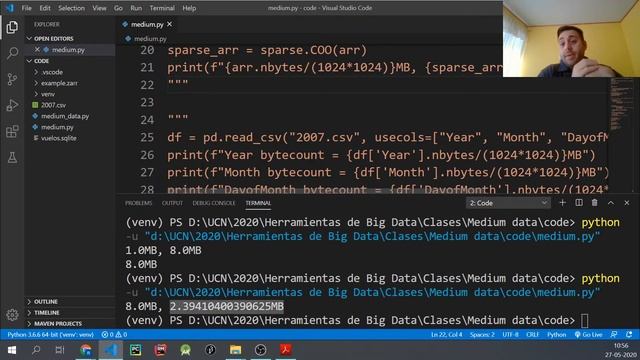Expand the example.zarr folder
The height and width of the screenshot is (360, 640).
69,83
